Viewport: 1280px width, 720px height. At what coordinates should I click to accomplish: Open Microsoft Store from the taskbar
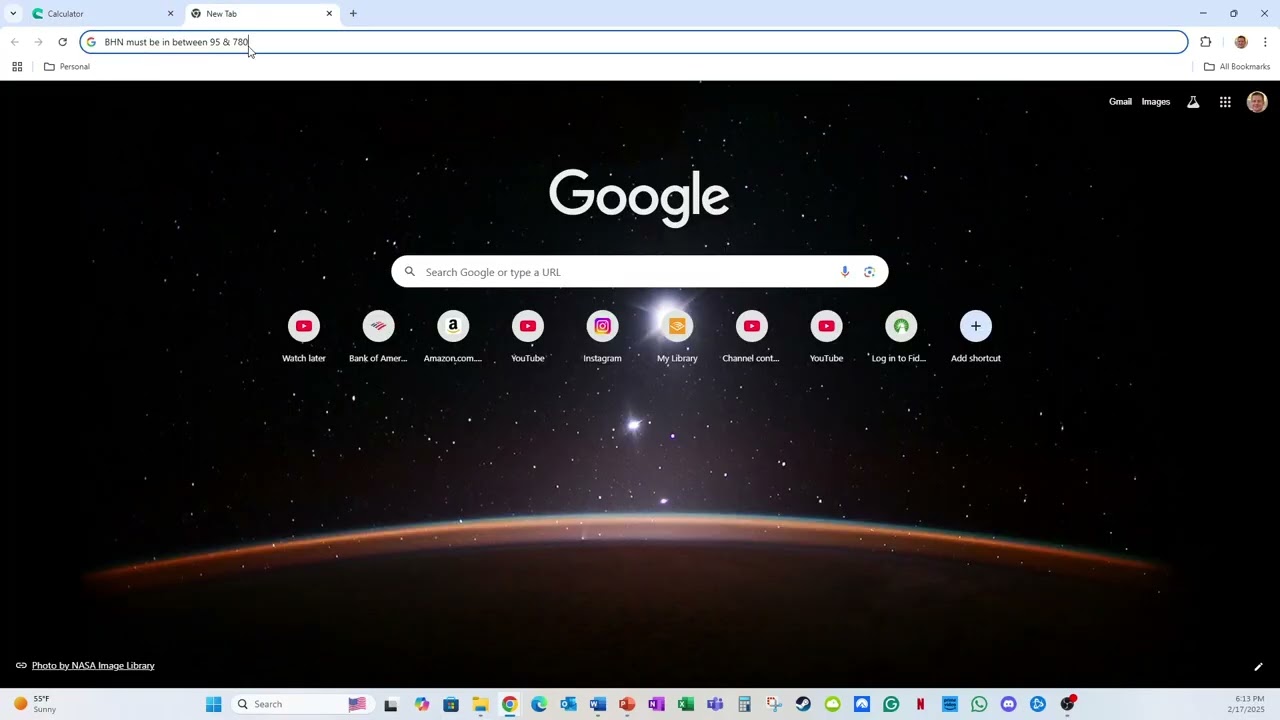[x=451, y=704]
